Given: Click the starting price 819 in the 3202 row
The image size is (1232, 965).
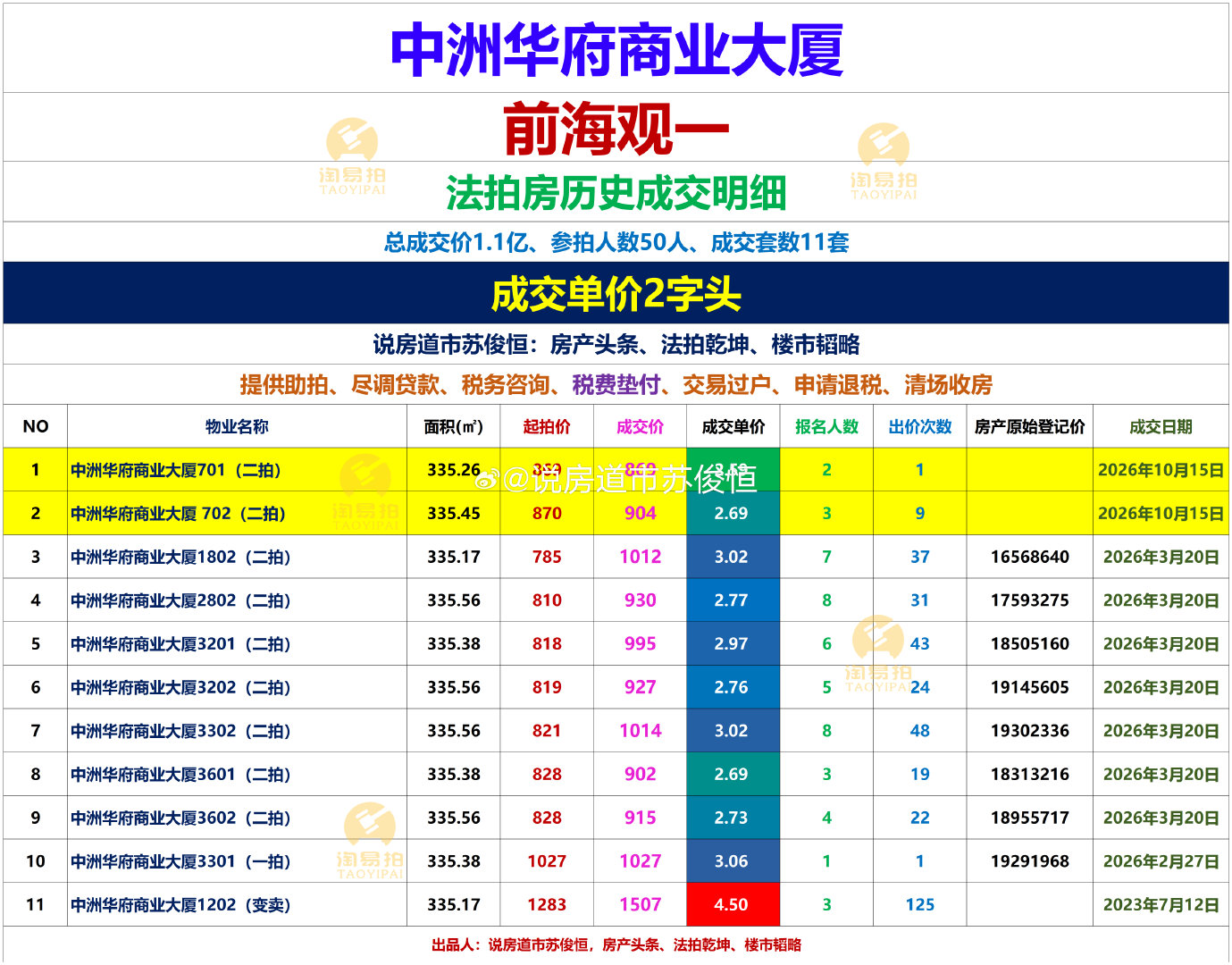Looking at the screenshot, I should coord(547,687).
